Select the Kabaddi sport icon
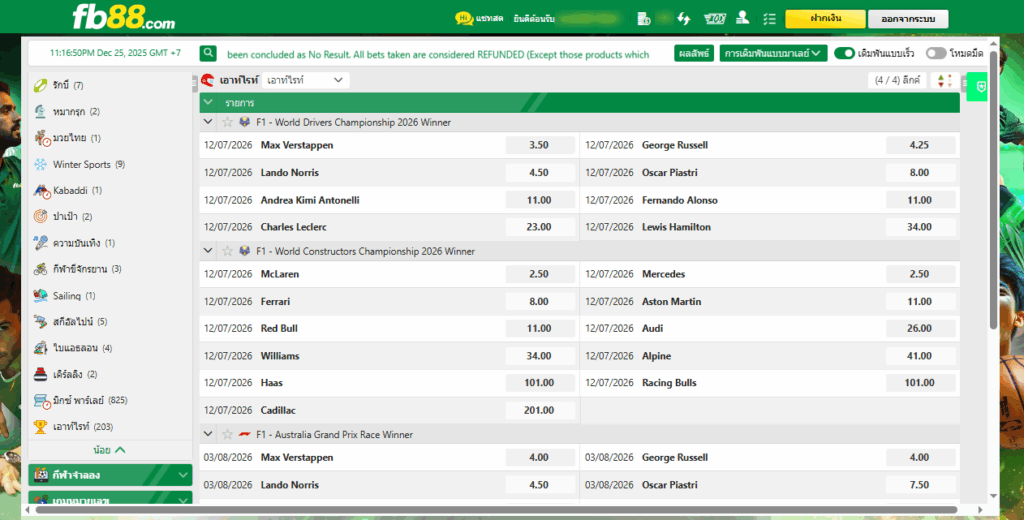 tap(42, 191)
